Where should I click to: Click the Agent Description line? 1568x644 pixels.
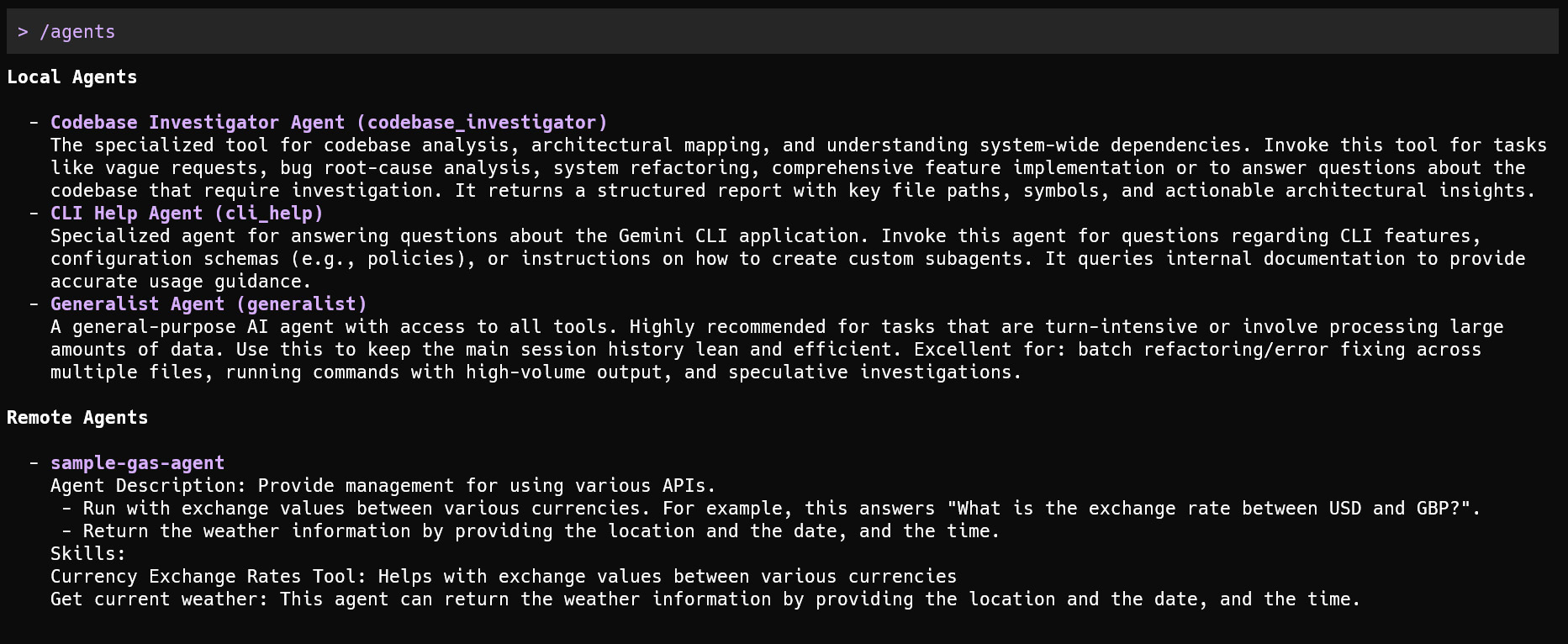(383, 486)
